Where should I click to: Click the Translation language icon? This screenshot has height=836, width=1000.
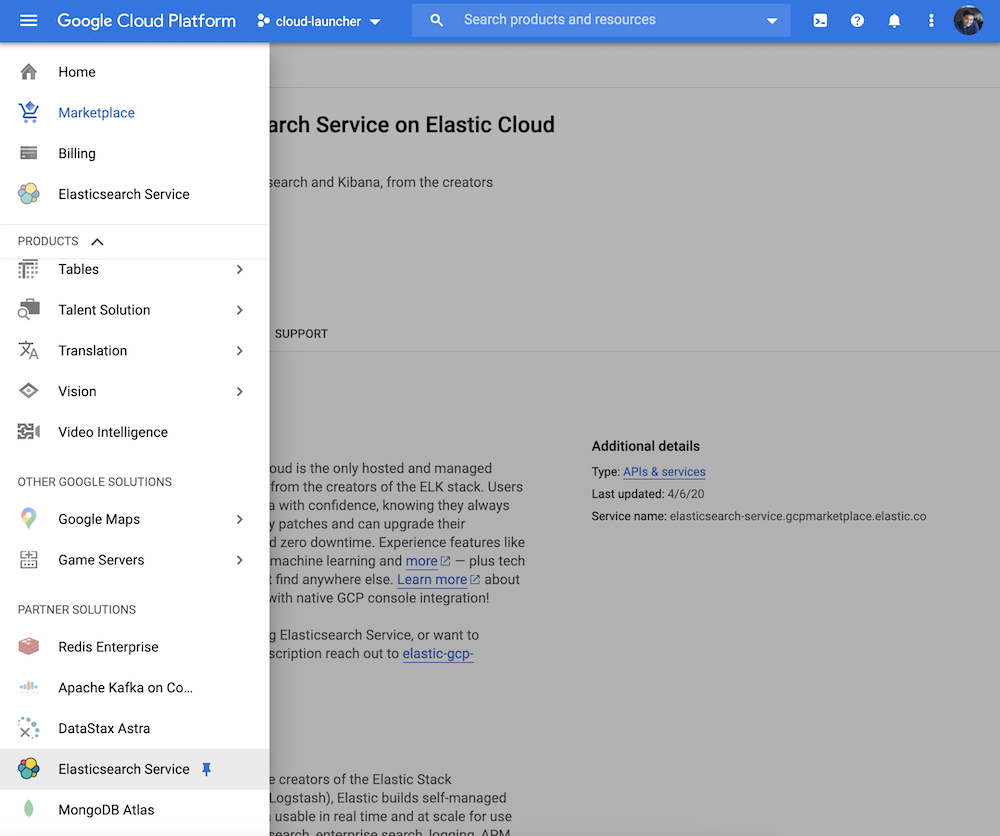tap(29, 351)
